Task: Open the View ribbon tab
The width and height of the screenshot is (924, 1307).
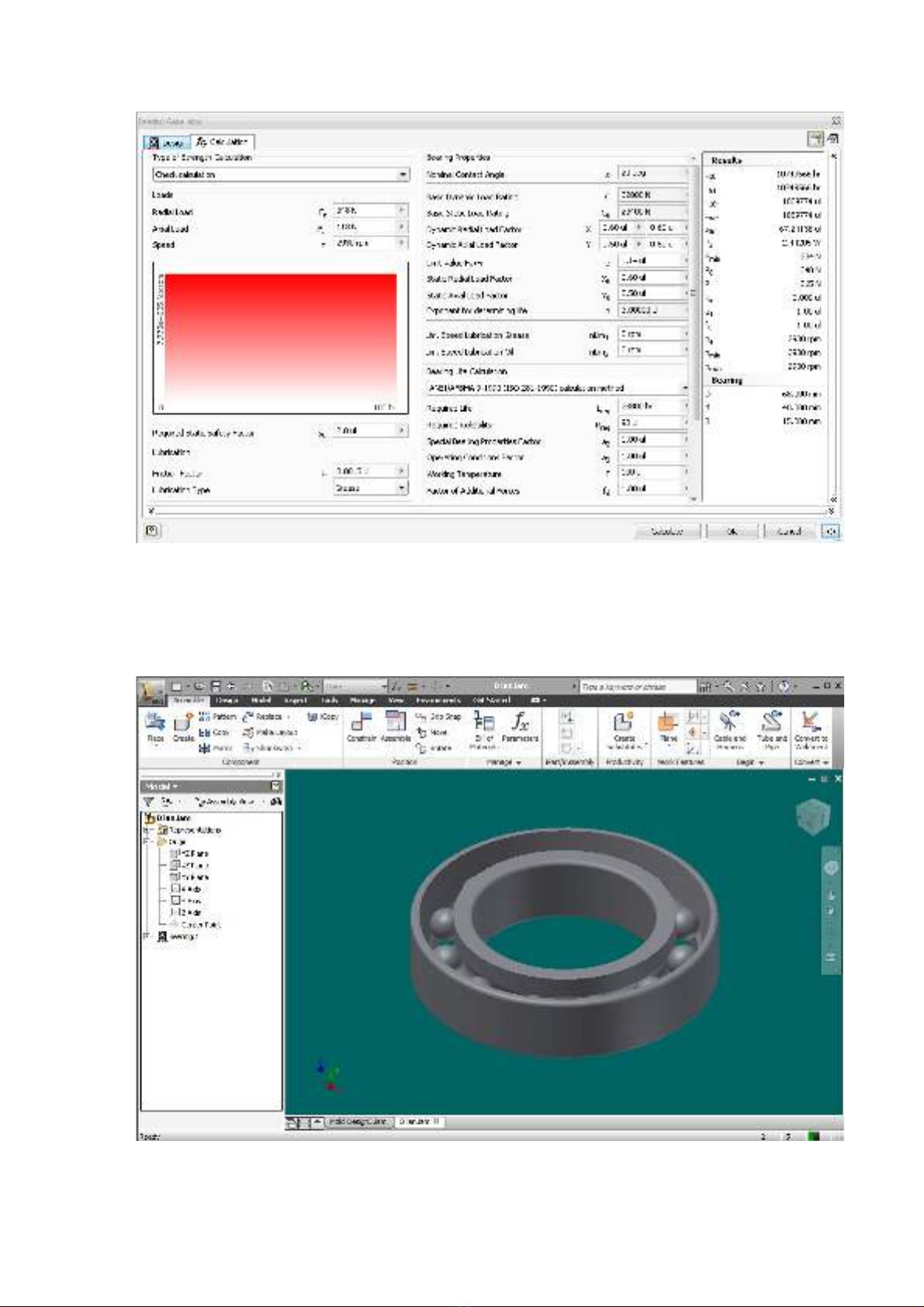Action: point(396,700)
